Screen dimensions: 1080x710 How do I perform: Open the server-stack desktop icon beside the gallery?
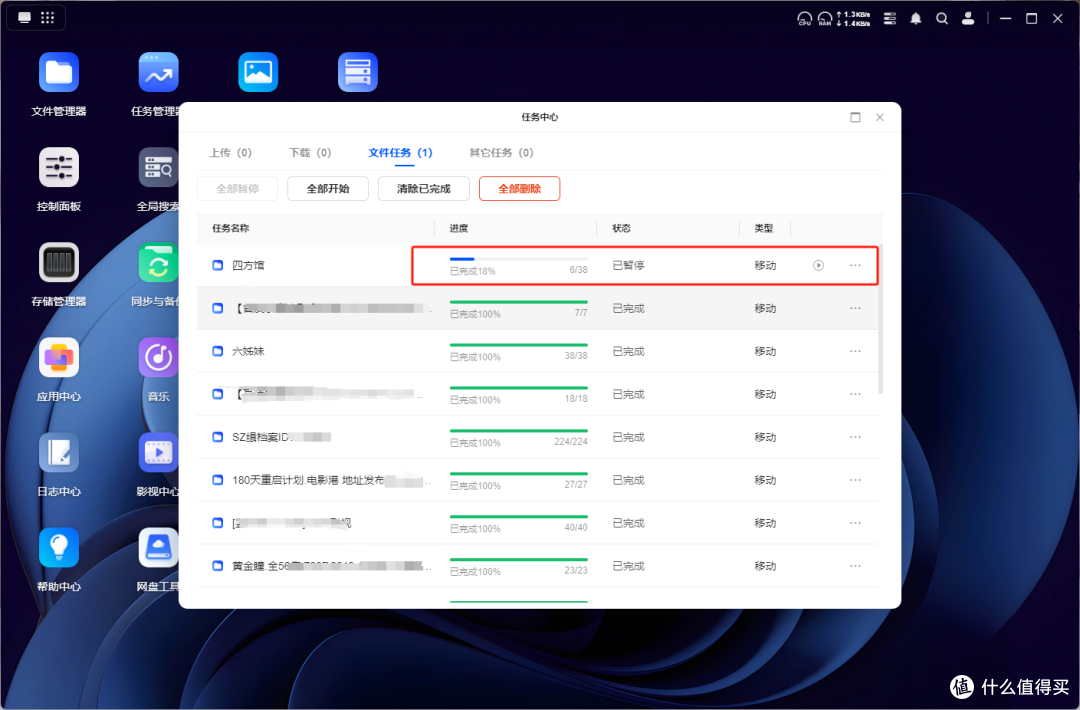point(357,72)
